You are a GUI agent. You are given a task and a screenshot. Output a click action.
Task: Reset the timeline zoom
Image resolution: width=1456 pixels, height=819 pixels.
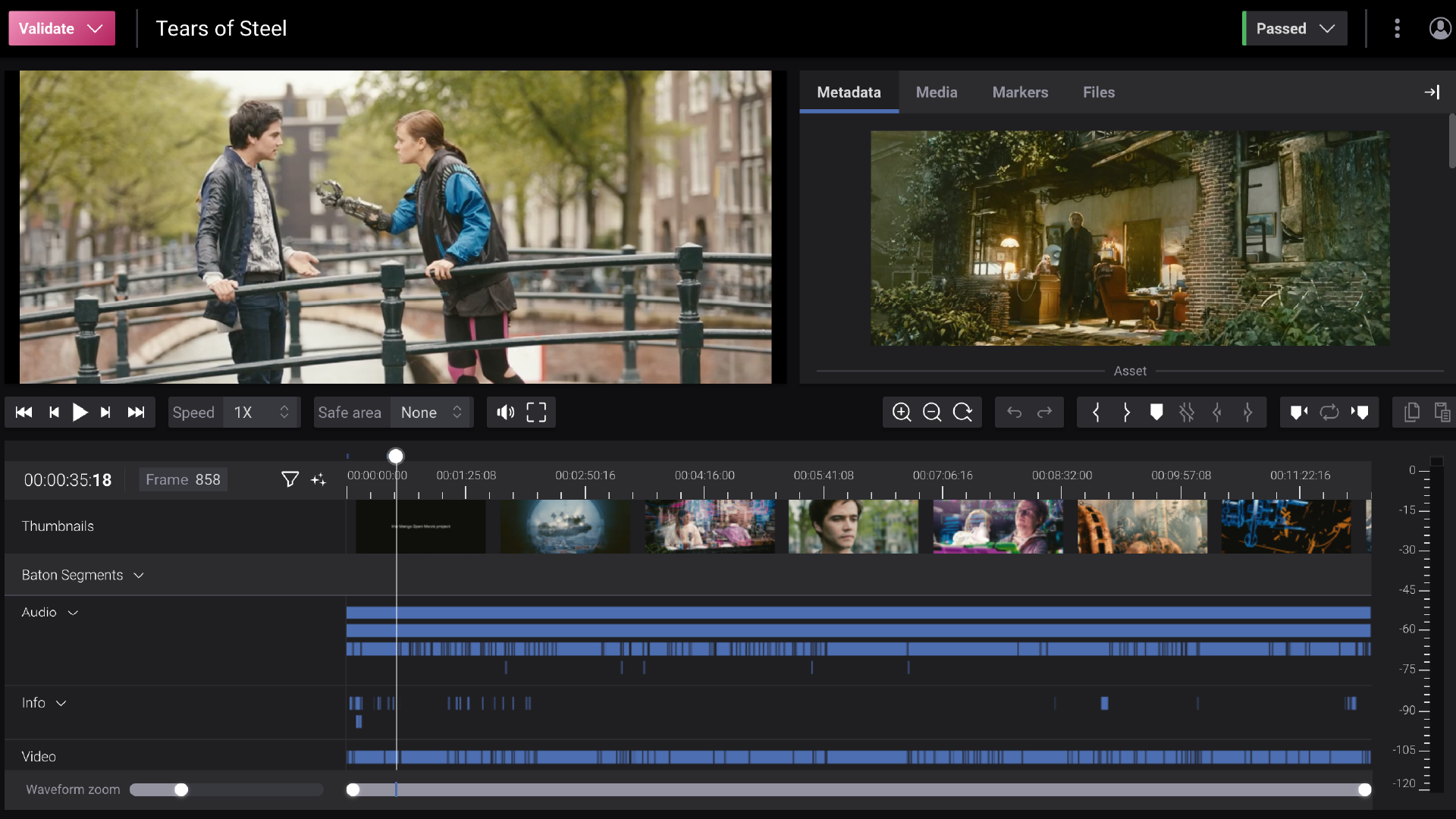point(962,413)
